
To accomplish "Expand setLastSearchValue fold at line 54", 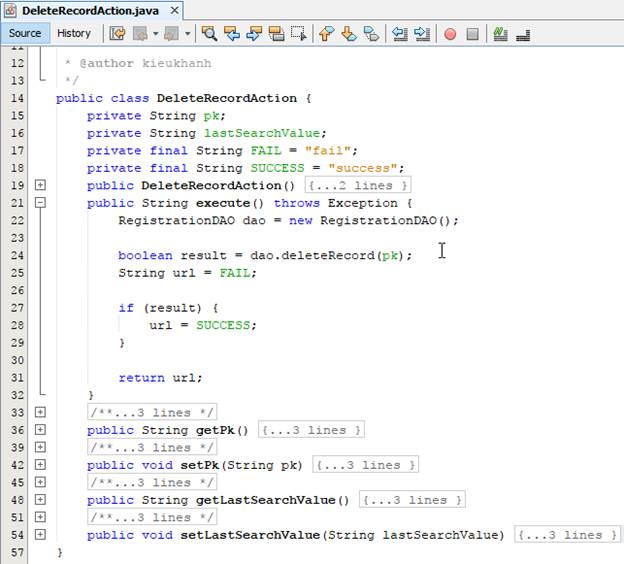I will [40, 534].
